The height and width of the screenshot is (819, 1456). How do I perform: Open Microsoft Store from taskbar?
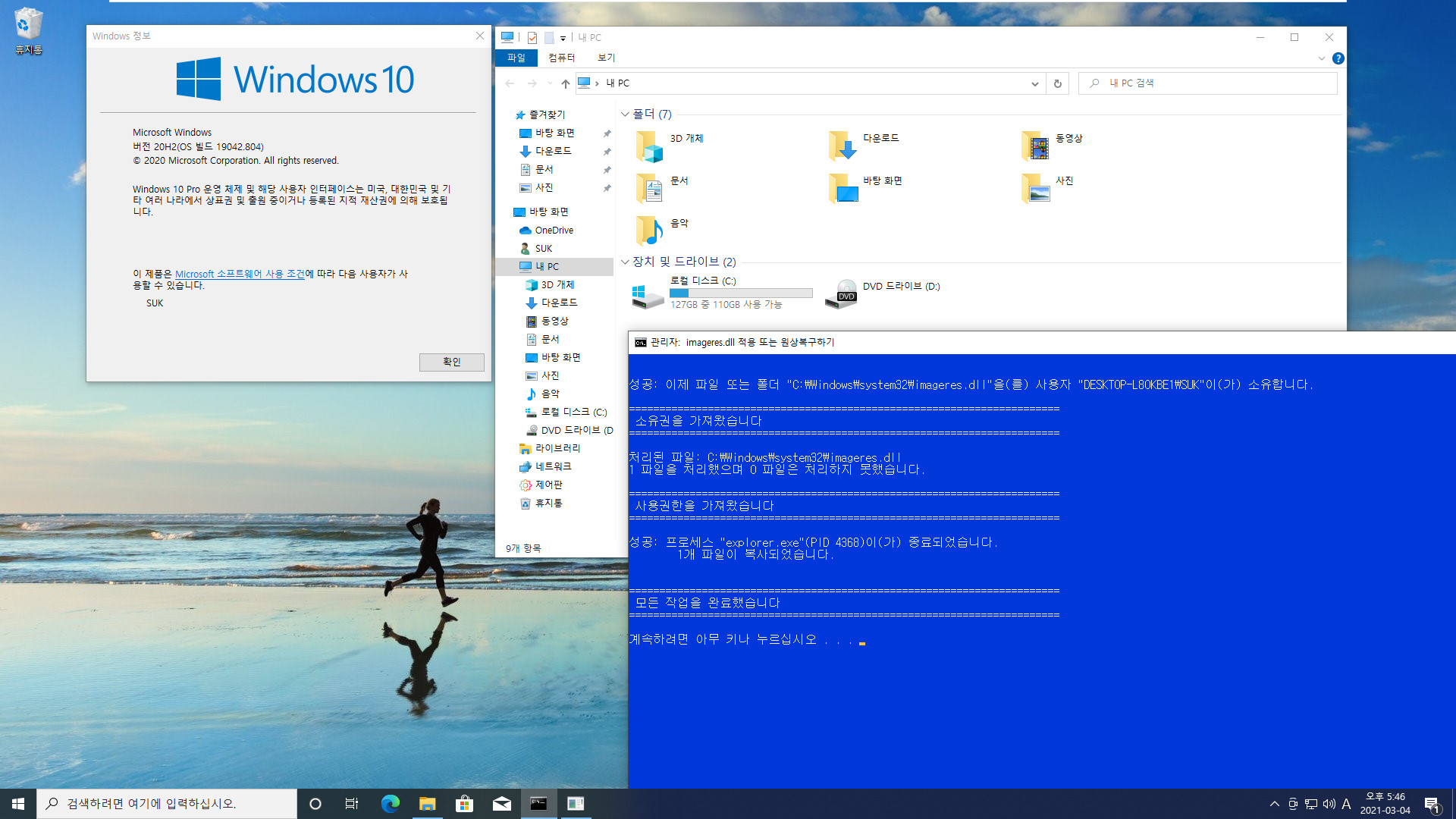coord(464,804)
